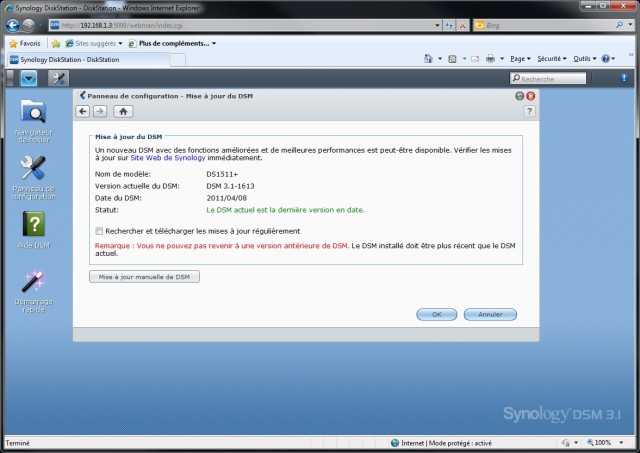The width and height of the screenshot is (640, 453).
Task: Expand the Bing search options dropdown arrow
Action: click(630, 25)
